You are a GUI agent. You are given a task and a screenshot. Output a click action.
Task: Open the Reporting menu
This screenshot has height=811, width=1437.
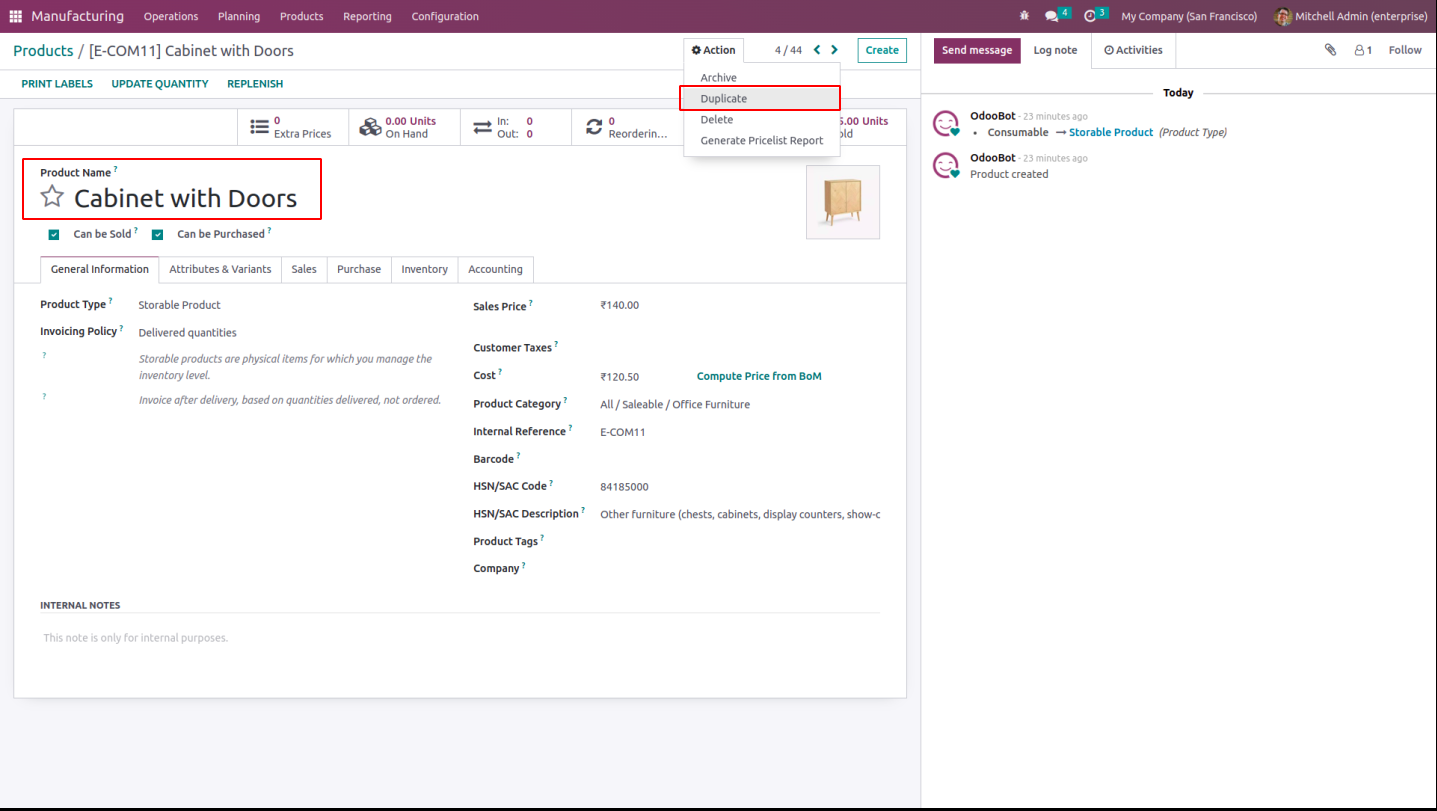367,16
